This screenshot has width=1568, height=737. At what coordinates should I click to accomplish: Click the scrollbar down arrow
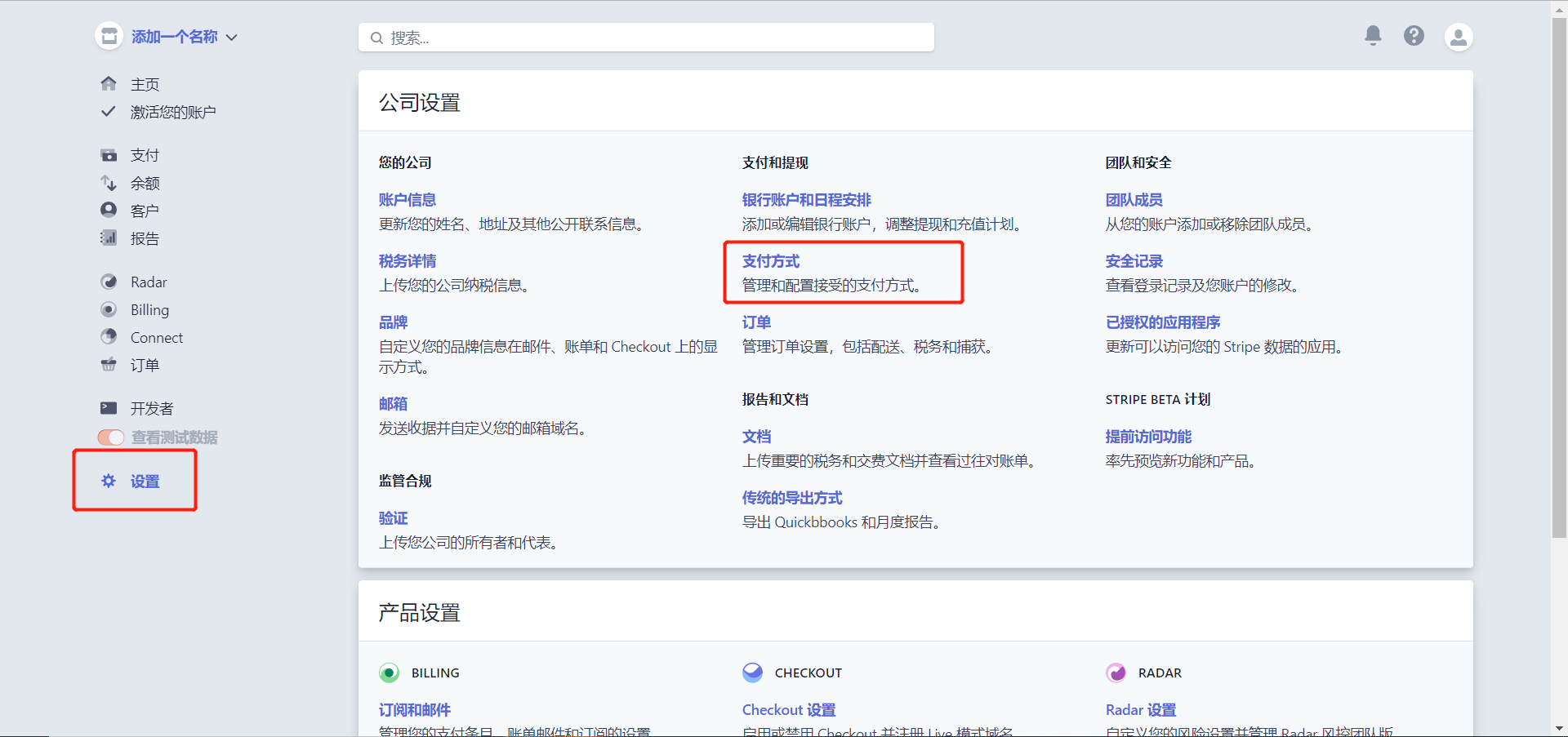[1559, 728]
